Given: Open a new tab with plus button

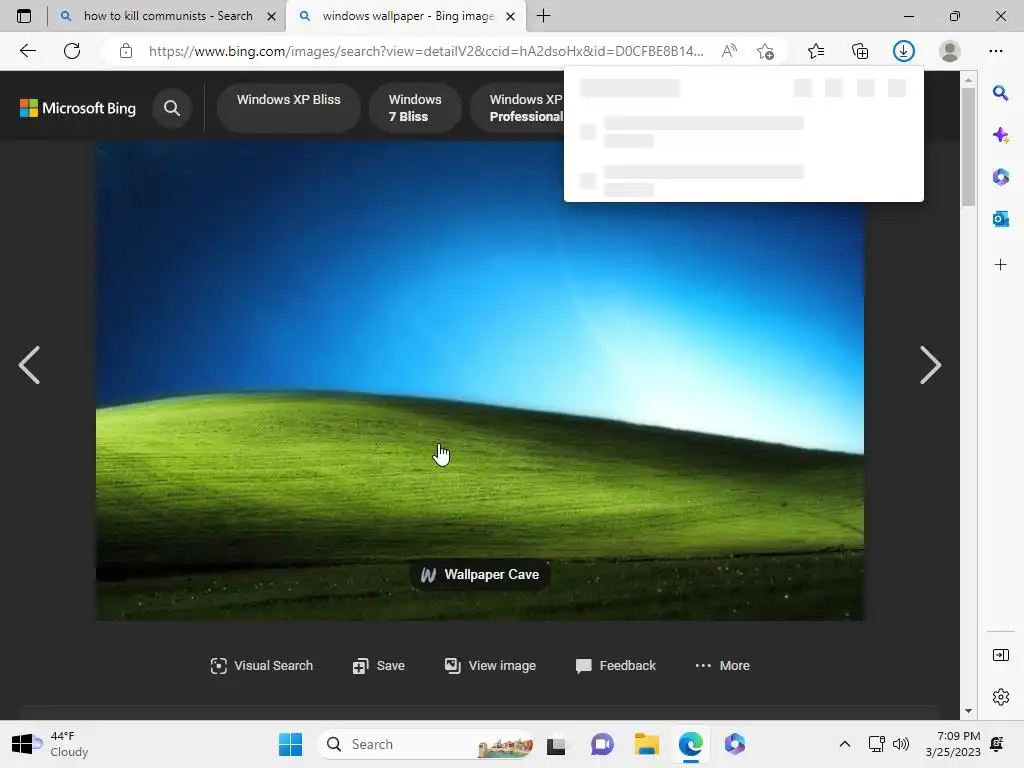Looking at the screenshot, I should click(x=543, y=16).
